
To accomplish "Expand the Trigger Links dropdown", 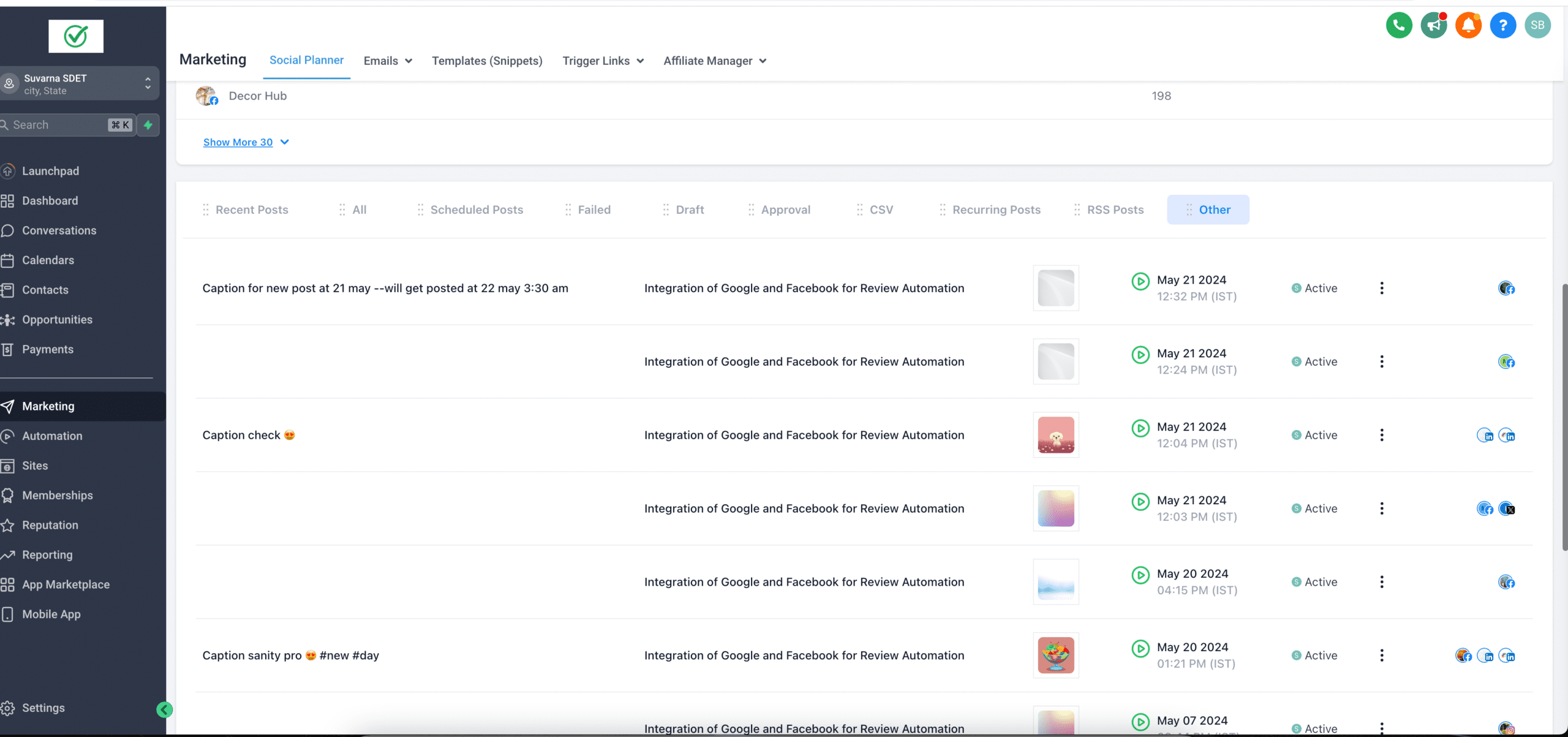I will [x=603, y=61].
